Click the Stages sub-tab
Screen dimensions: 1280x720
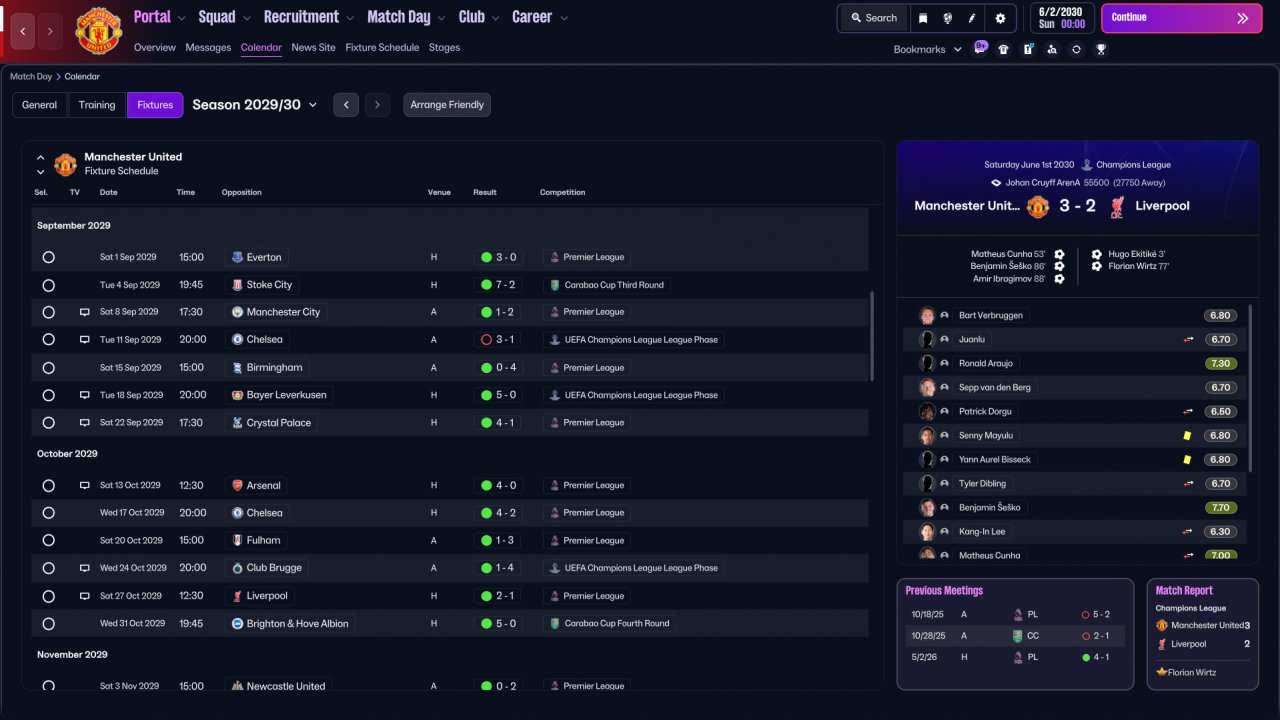click(x=444, y=47)
